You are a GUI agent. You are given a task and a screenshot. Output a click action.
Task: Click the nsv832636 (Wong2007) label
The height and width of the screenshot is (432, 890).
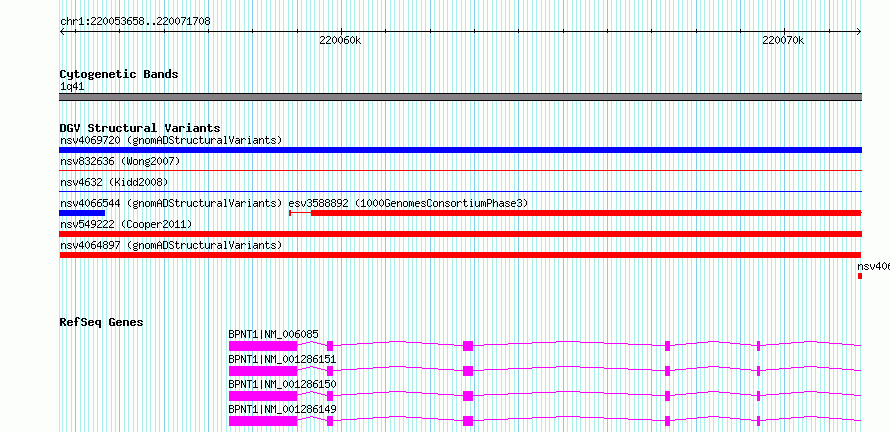click(x=120, y=161)
